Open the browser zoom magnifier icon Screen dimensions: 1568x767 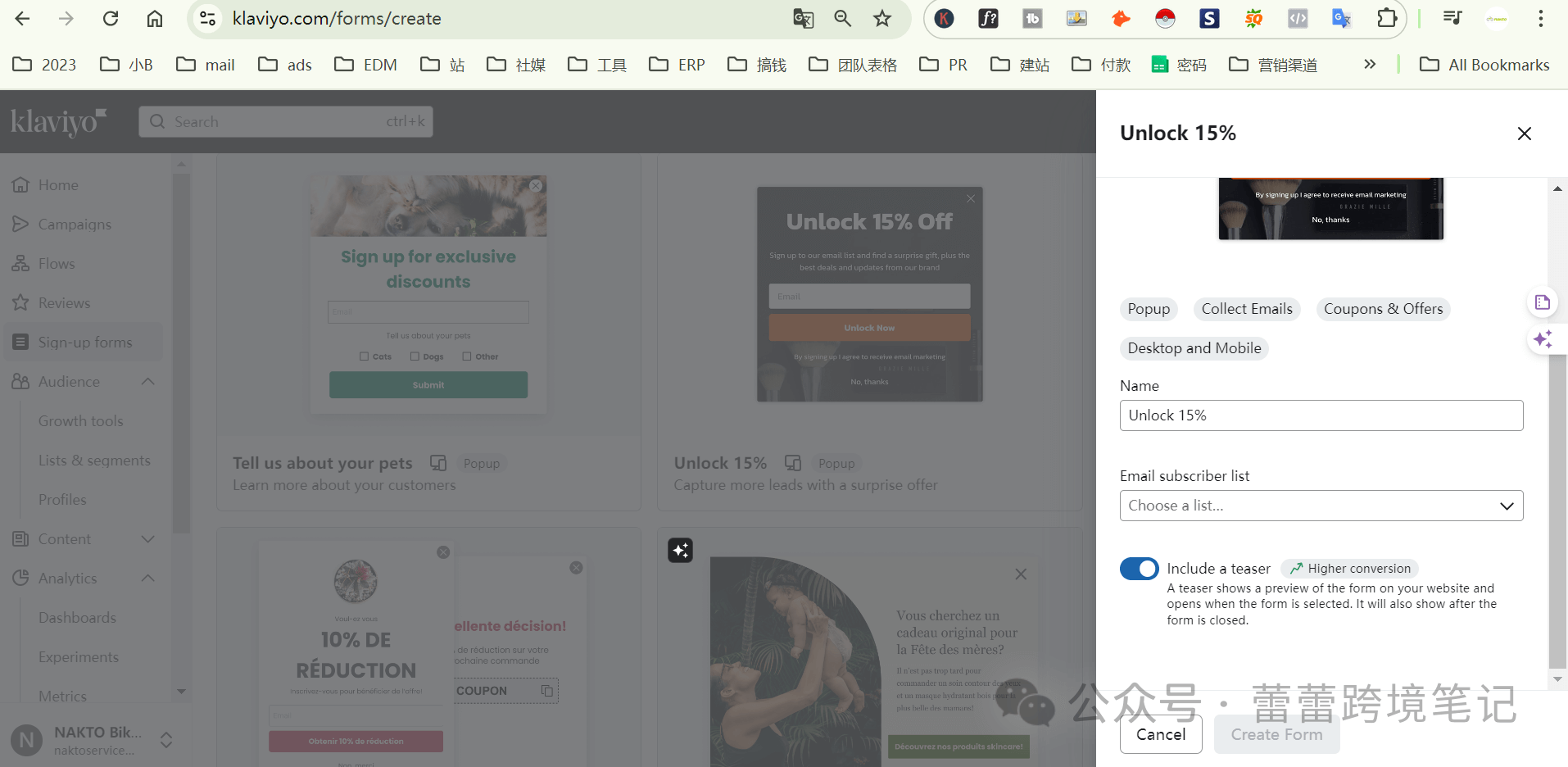(x=842, y=18)
